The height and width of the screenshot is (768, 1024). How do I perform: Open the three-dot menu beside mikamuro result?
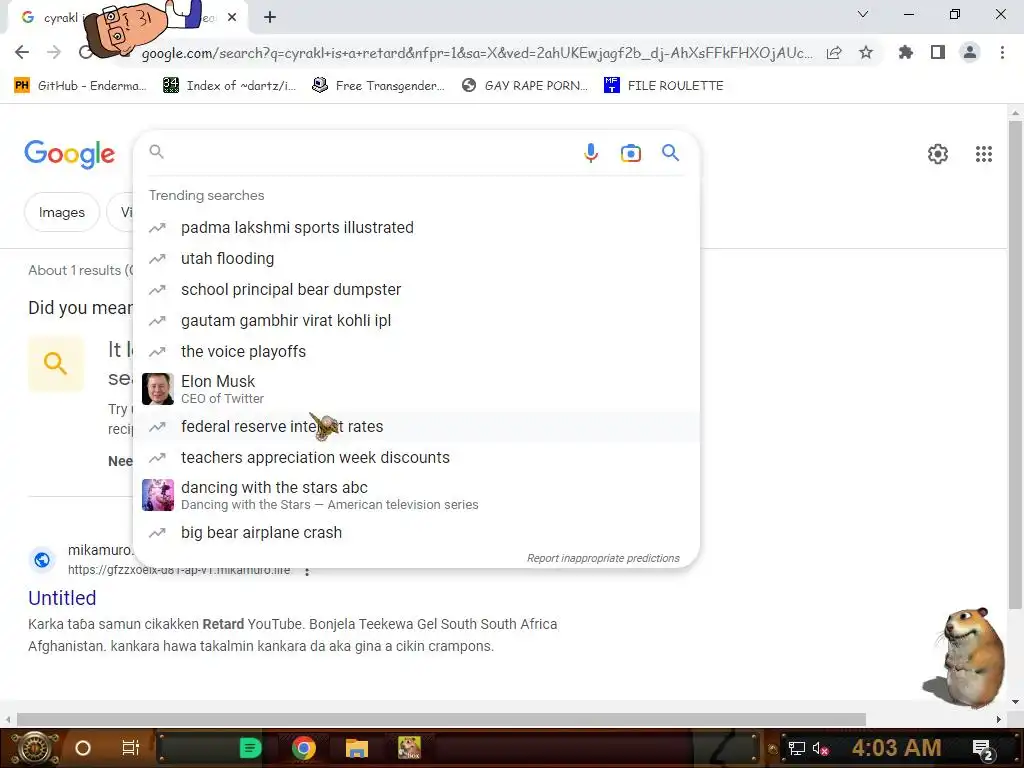(306, 571)
